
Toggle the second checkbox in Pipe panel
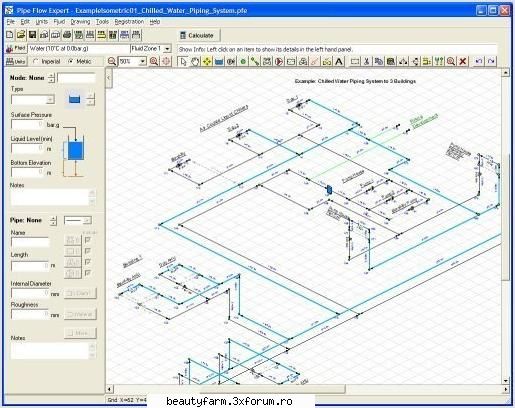[x=88, y=251]
